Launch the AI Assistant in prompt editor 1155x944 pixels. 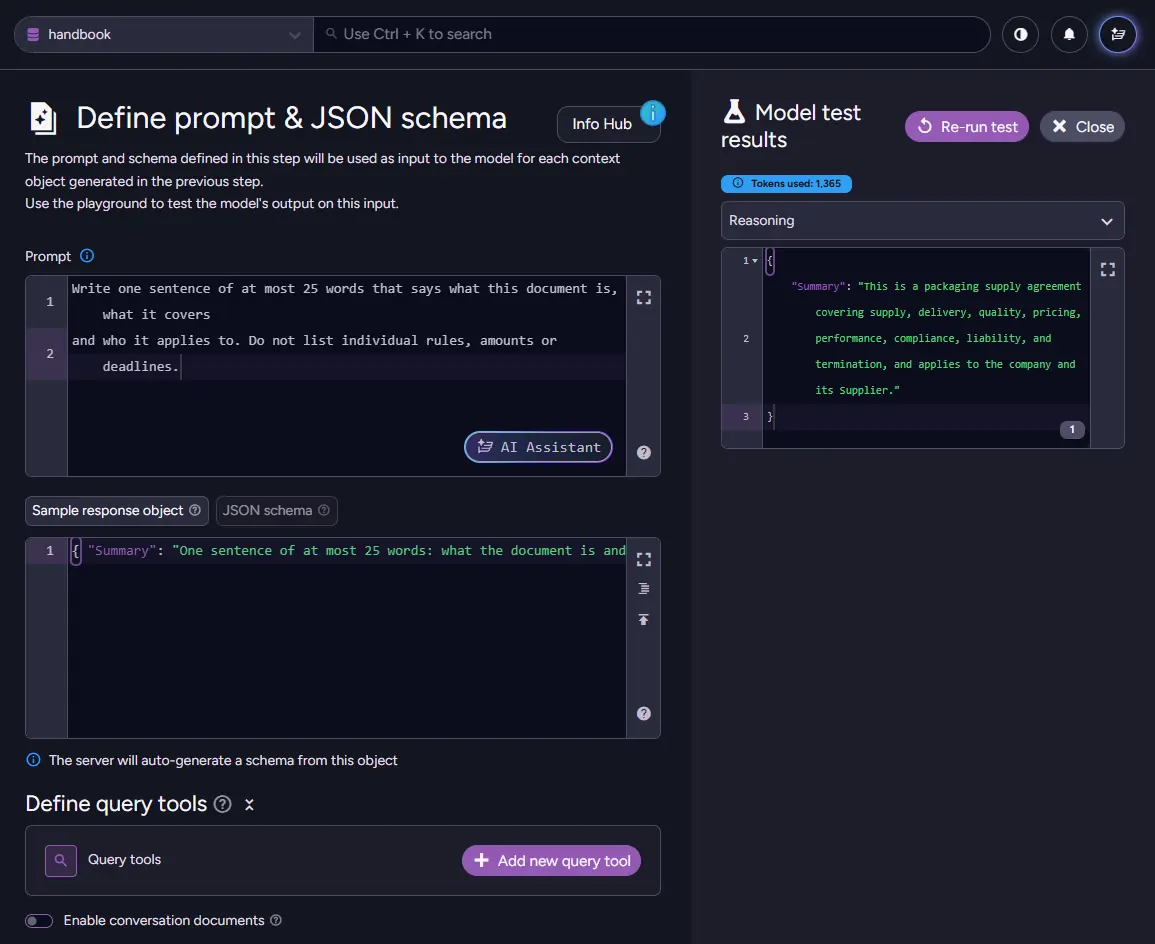pos(538,447)
